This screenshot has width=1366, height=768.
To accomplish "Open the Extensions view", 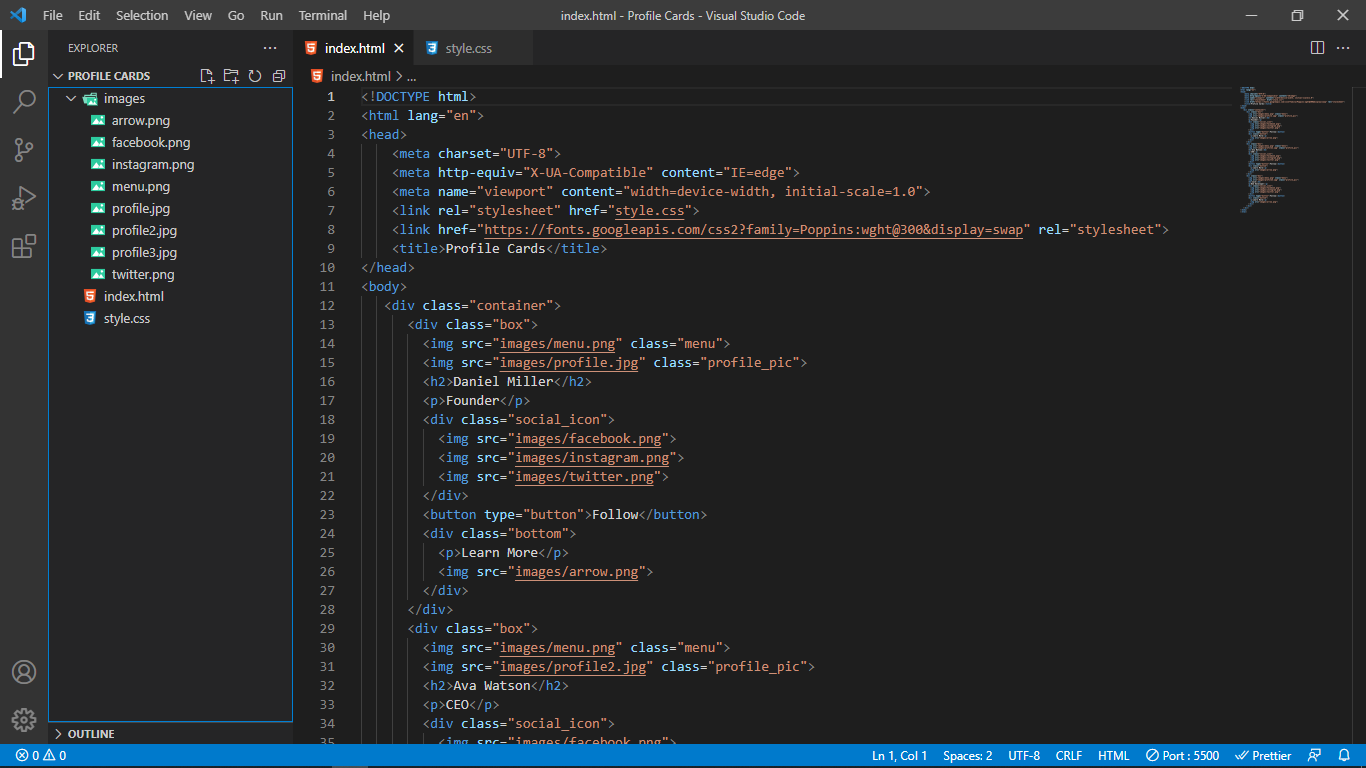I will [24, 246].
